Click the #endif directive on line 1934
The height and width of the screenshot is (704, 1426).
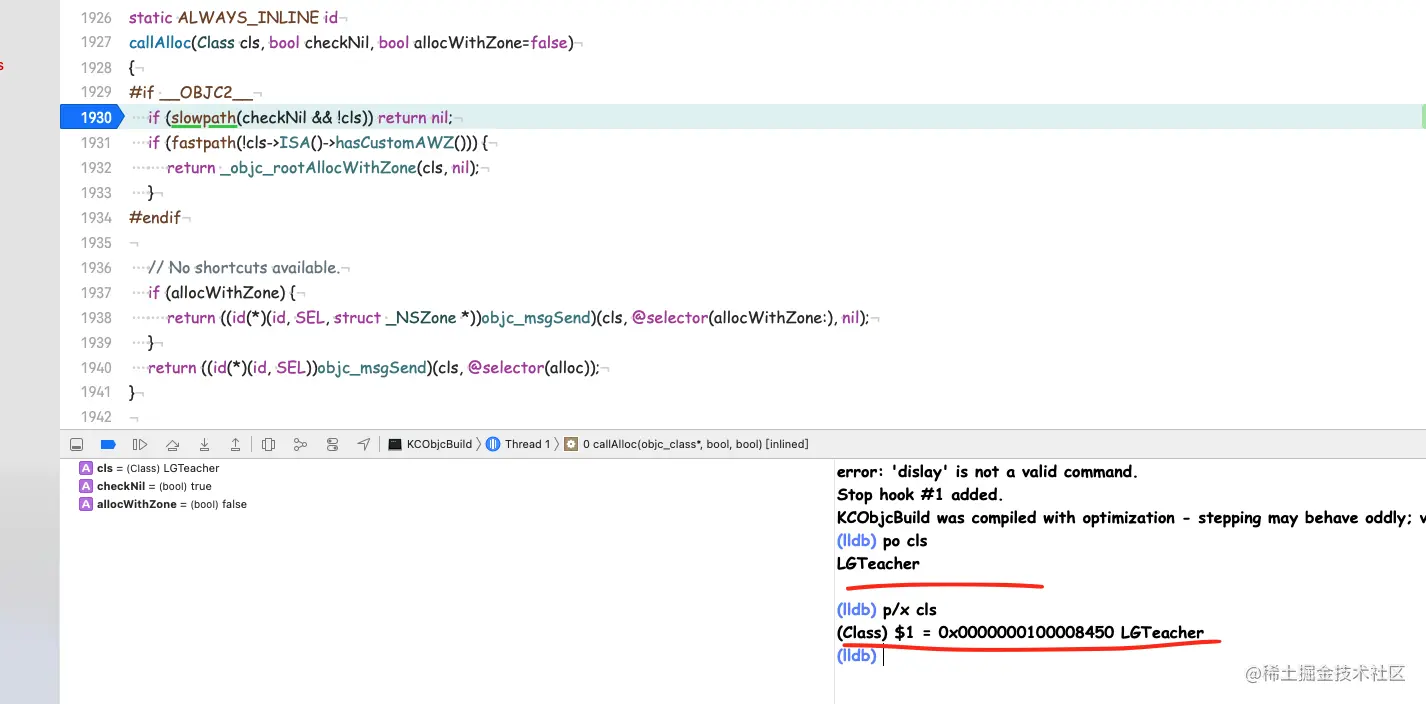point(155,218)
